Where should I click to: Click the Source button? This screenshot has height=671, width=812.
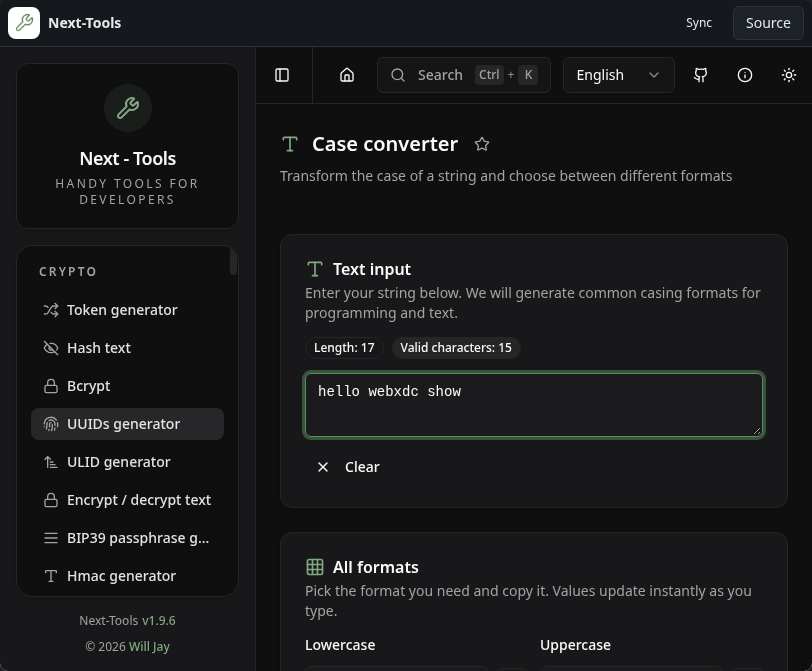click(768, 23)
